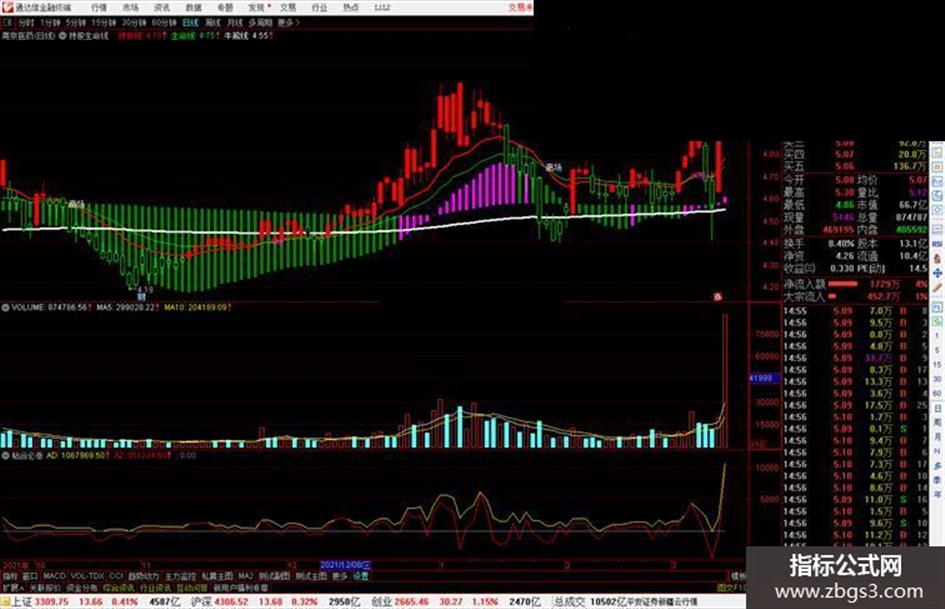This screenshot has height=609, width=945.
Task: Switch chart to 15分钟 period
Action: point(104,22)
